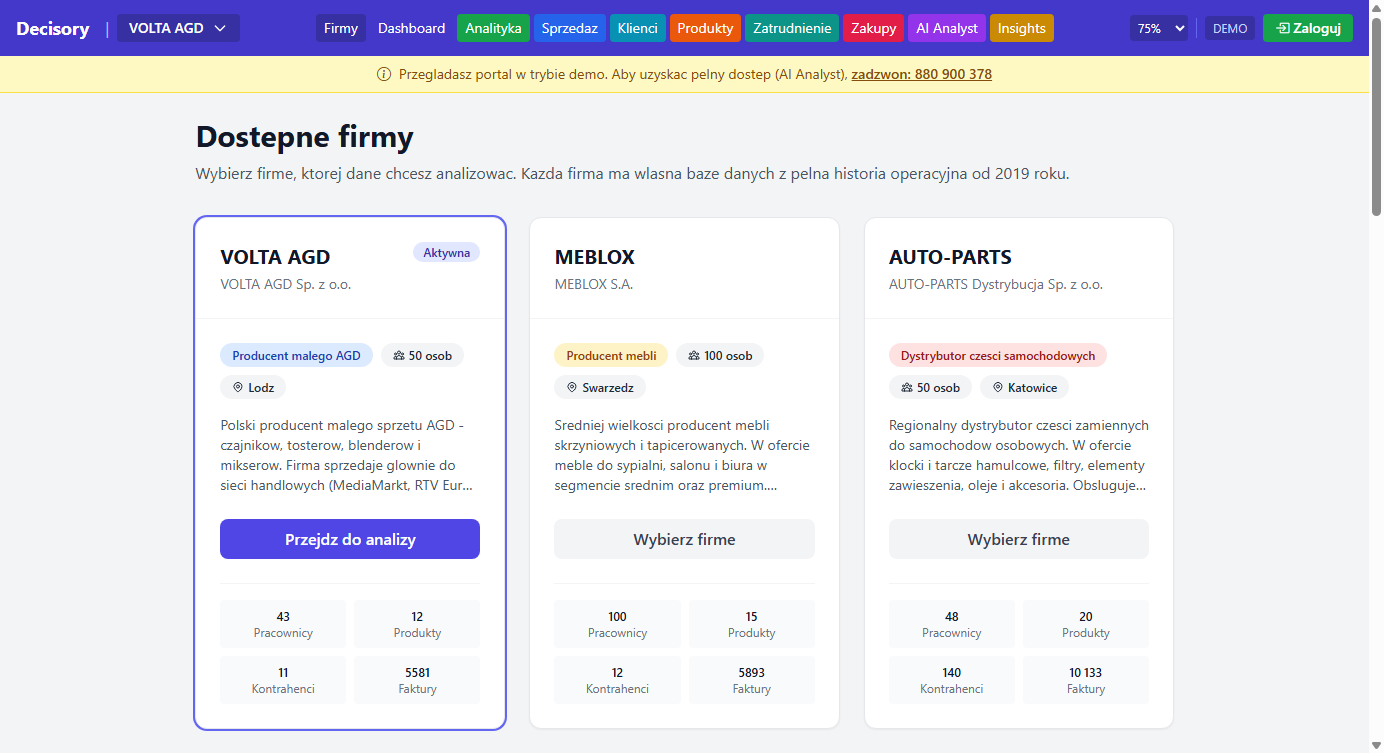Image resolution: width=1384 pixels, height=753 pixels.
Task: Open the VOLTA AGD company dropdown
Action: tap(178, 28)
